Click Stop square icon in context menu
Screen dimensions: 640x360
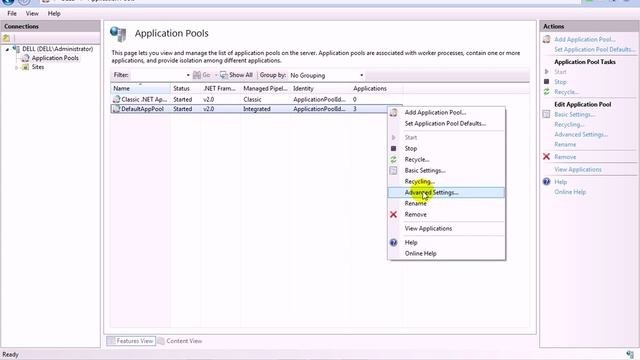[x=393, y=149]
